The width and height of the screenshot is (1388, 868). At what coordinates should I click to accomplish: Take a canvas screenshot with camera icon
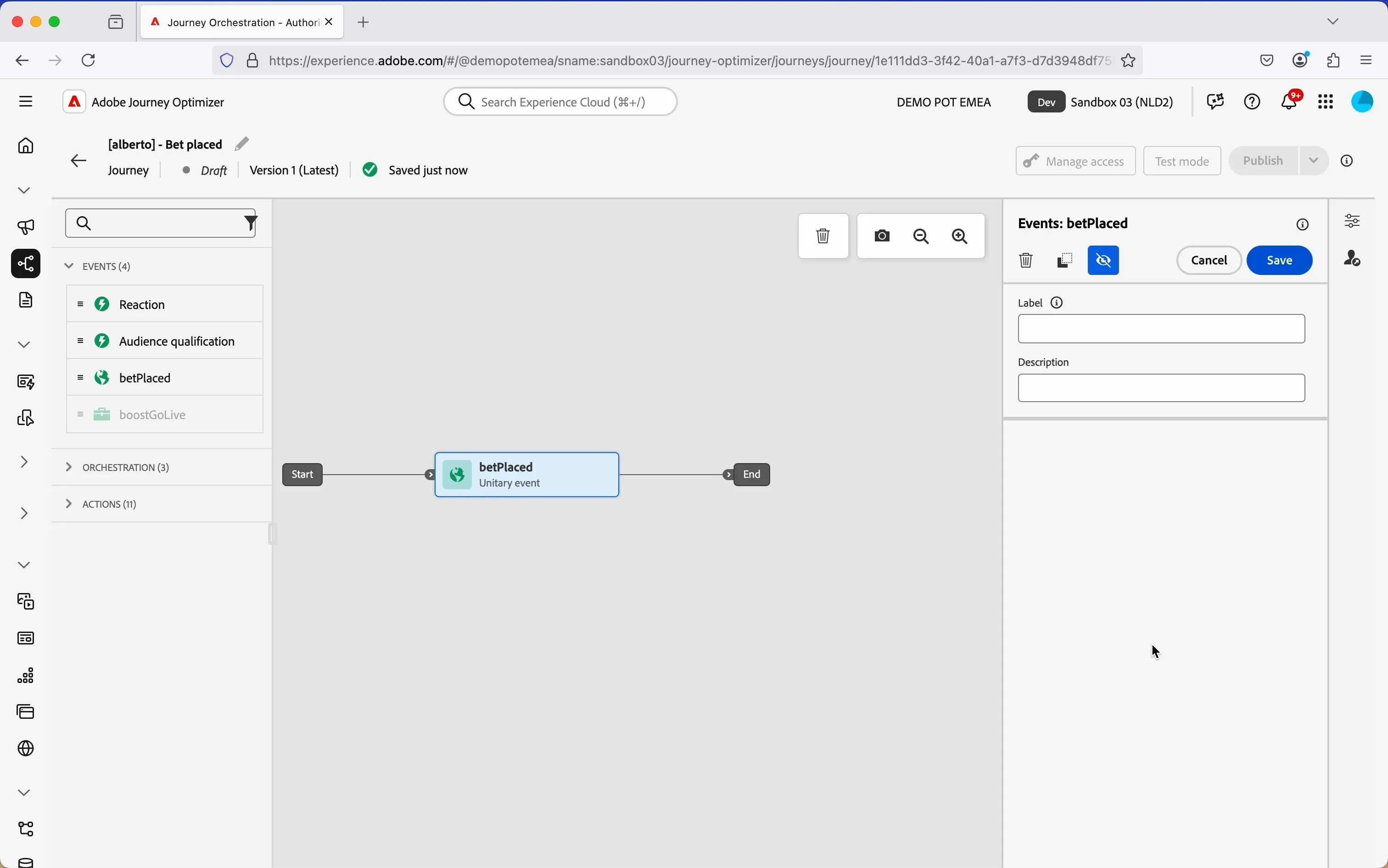[x=882, y=236]
